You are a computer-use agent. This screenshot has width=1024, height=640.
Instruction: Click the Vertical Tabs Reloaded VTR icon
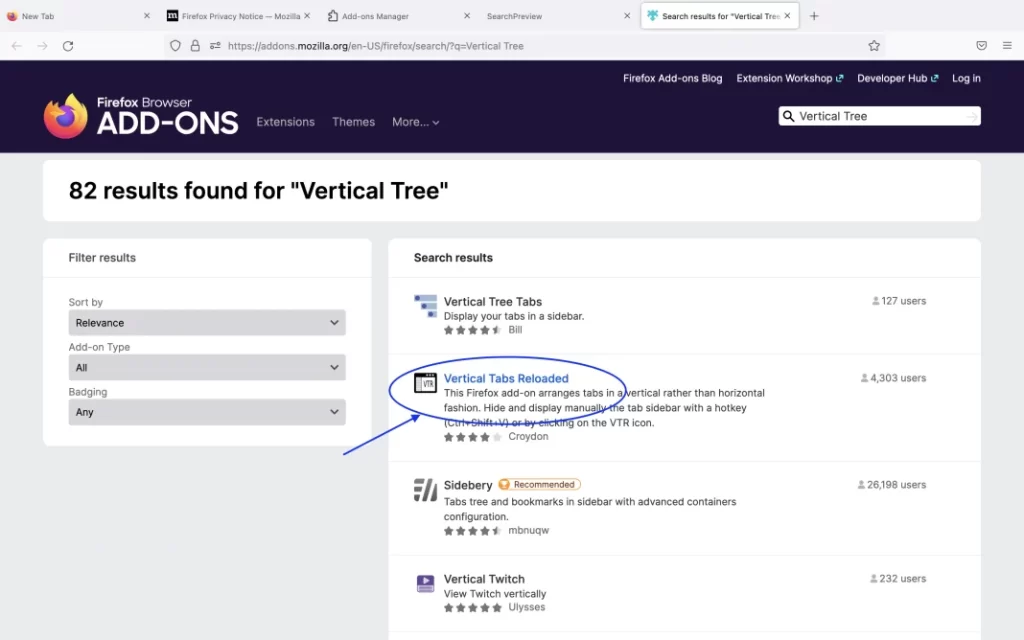(x=425, y=383)
